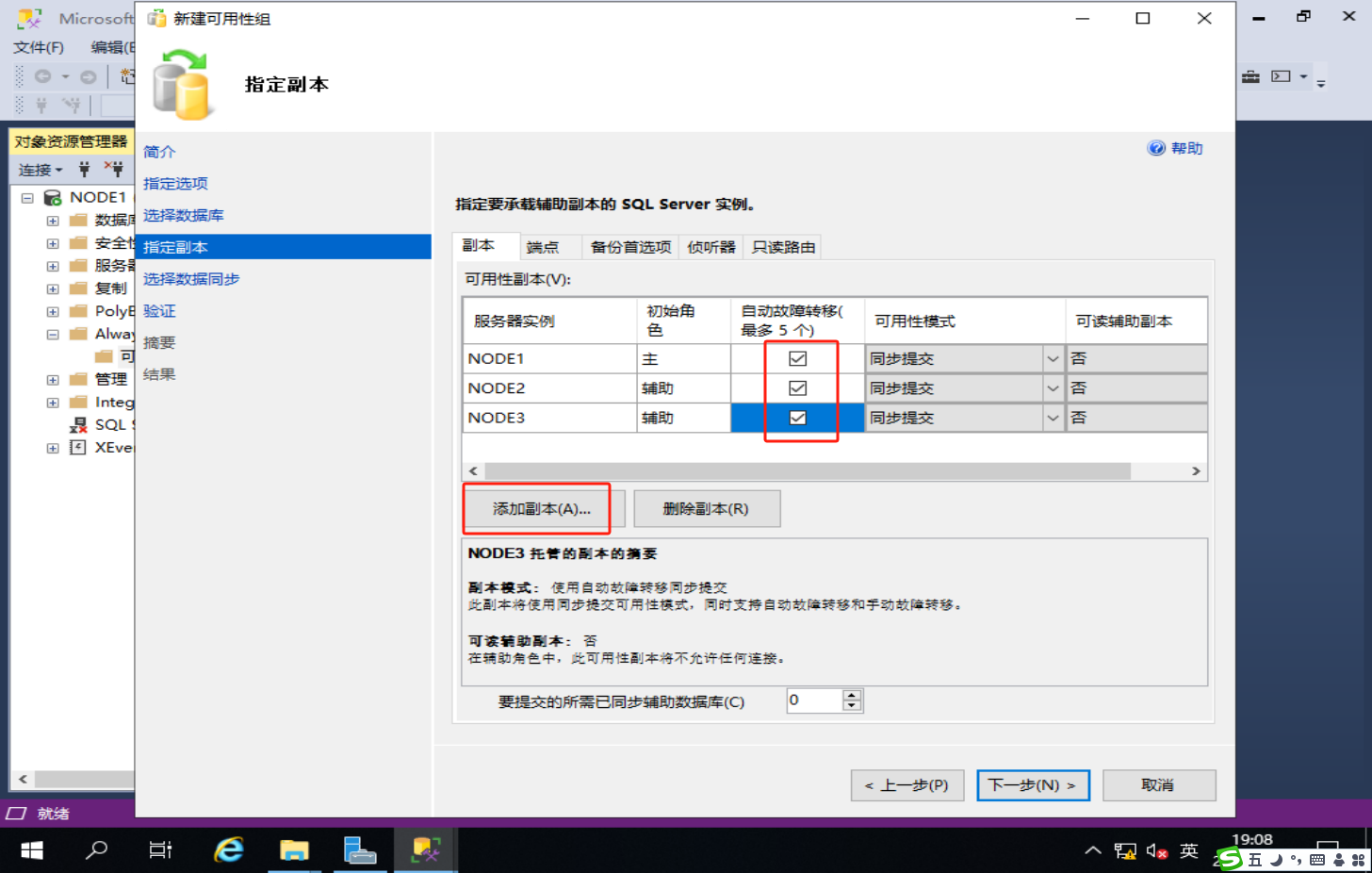The height and width of the screenshot is (873, 1372).
Task: Expand the PolyBase folder in Object Explorer
Action: (x=53, y=311)
